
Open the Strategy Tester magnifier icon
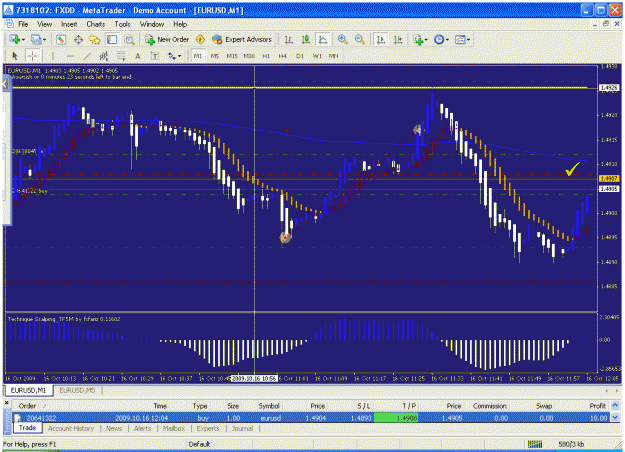click(129, 39)
